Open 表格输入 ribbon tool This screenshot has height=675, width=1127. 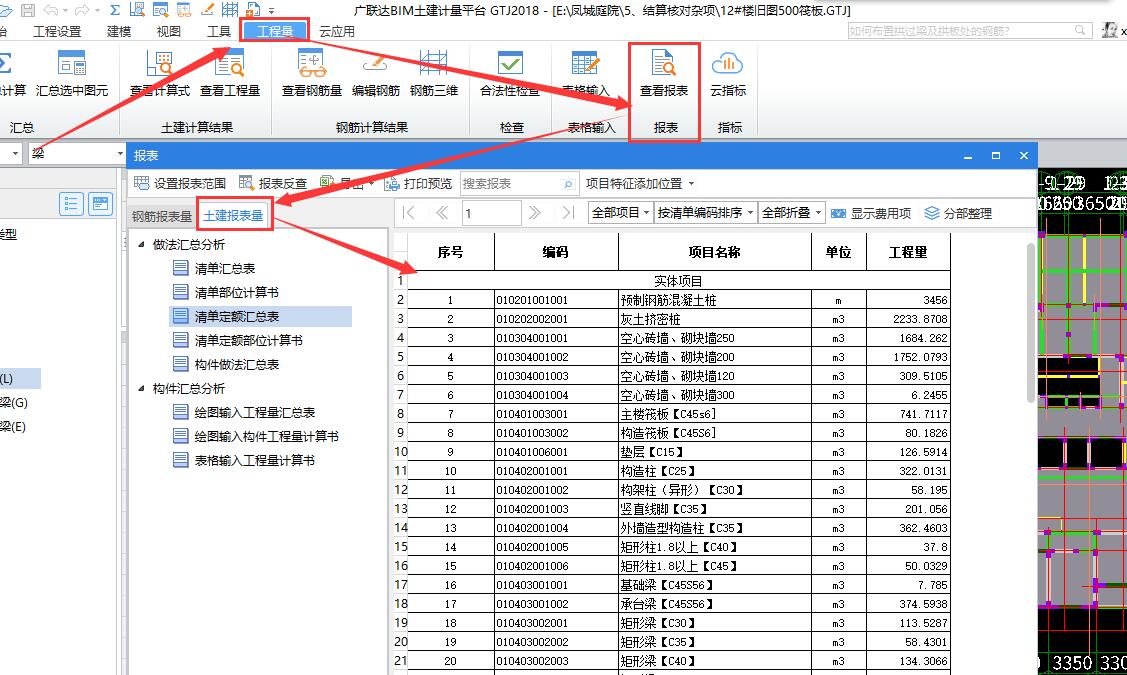pyautogui.click(x=586, y=73)
